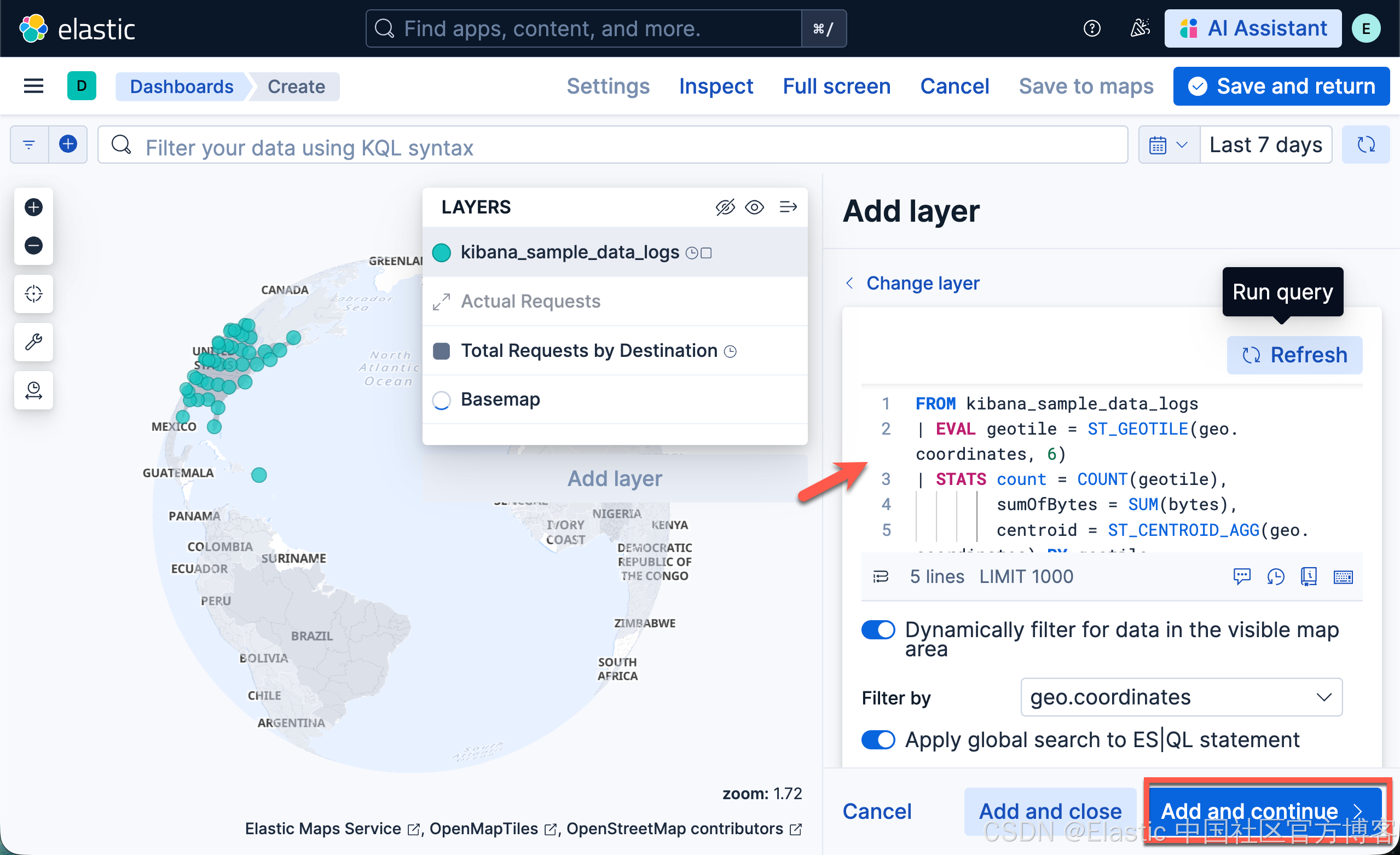Open the Inspect menu item
The width and height of the screenshot is (1400, 855).
coord(715,86)
